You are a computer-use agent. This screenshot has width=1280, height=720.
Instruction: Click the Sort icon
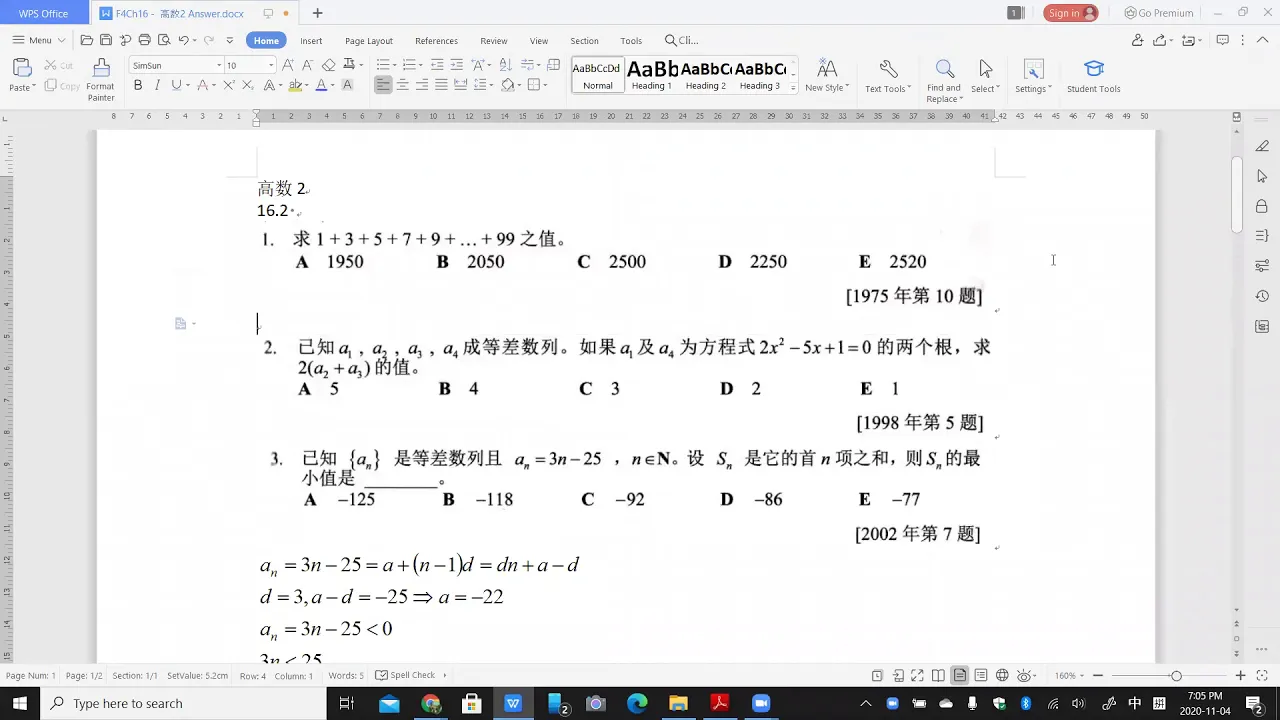(x=507, y=65)
